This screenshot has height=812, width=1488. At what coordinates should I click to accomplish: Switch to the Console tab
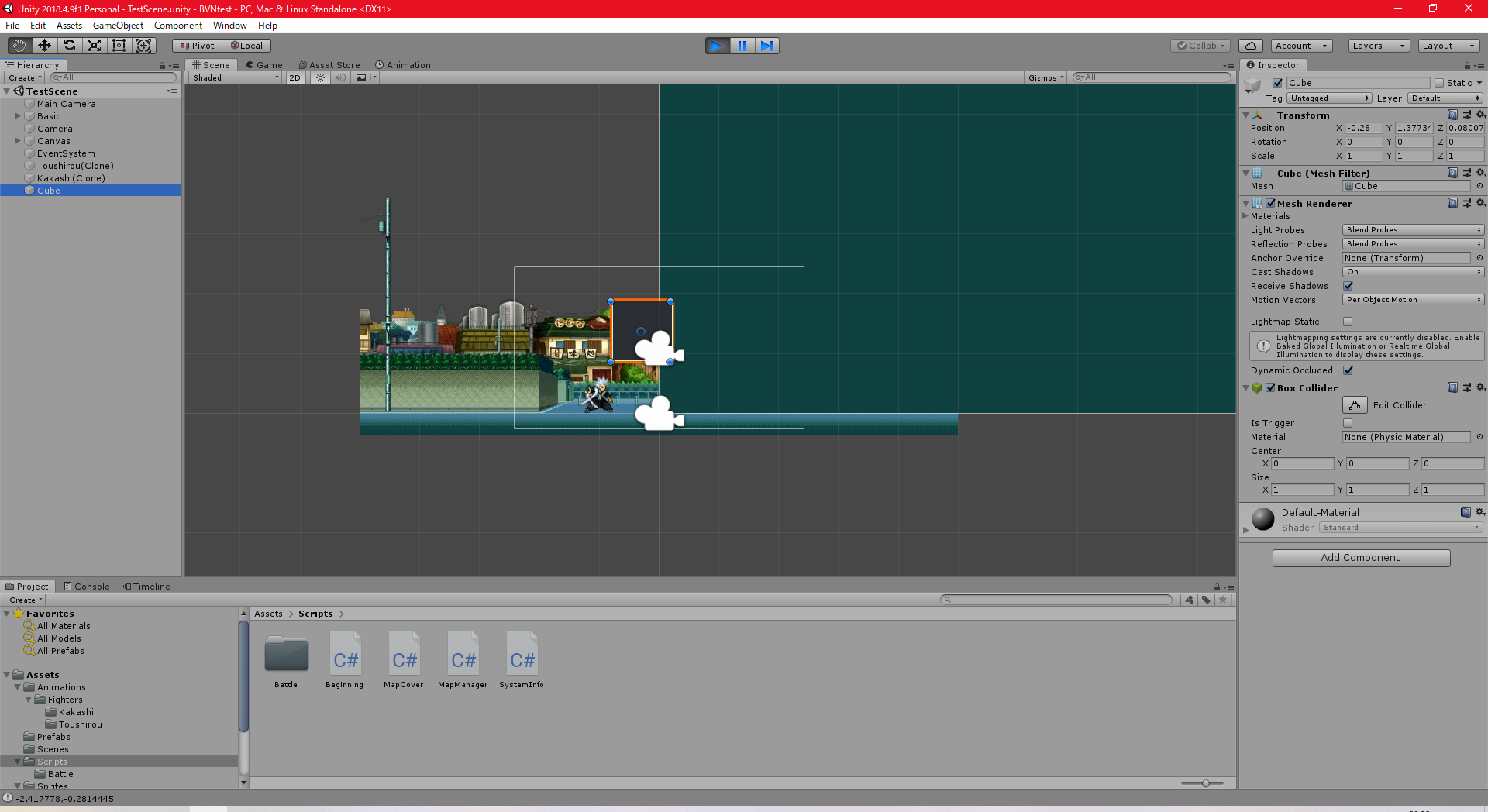[87, 587]
